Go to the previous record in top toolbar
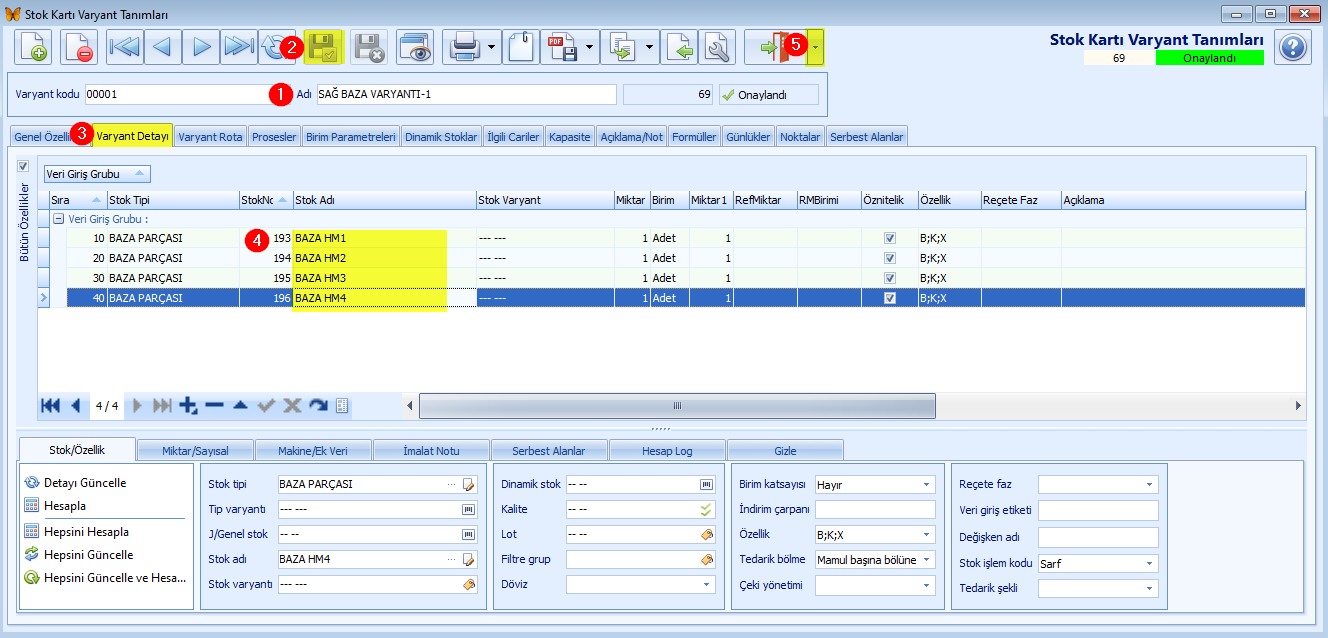This screenshot has height=638, width=1328. pos(163,47)
